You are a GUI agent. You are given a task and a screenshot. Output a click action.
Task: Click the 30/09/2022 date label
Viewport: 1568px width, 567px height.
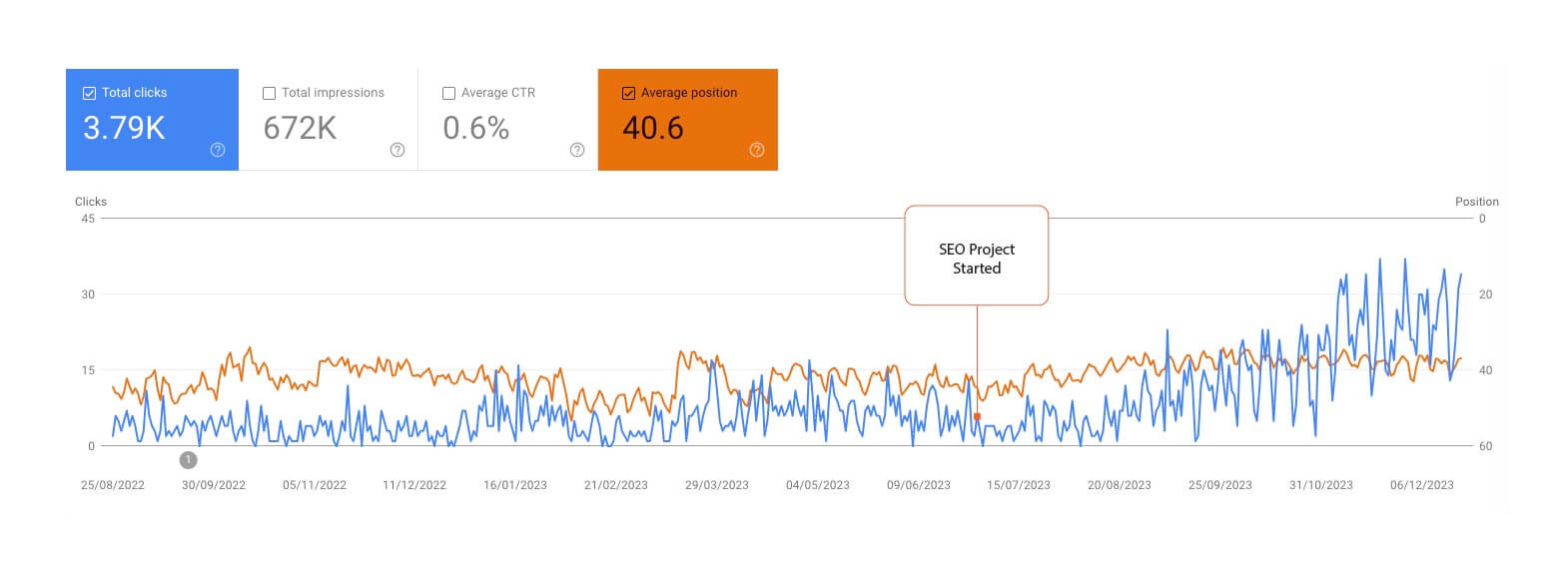pyautogui.click(x=214, y=485)
